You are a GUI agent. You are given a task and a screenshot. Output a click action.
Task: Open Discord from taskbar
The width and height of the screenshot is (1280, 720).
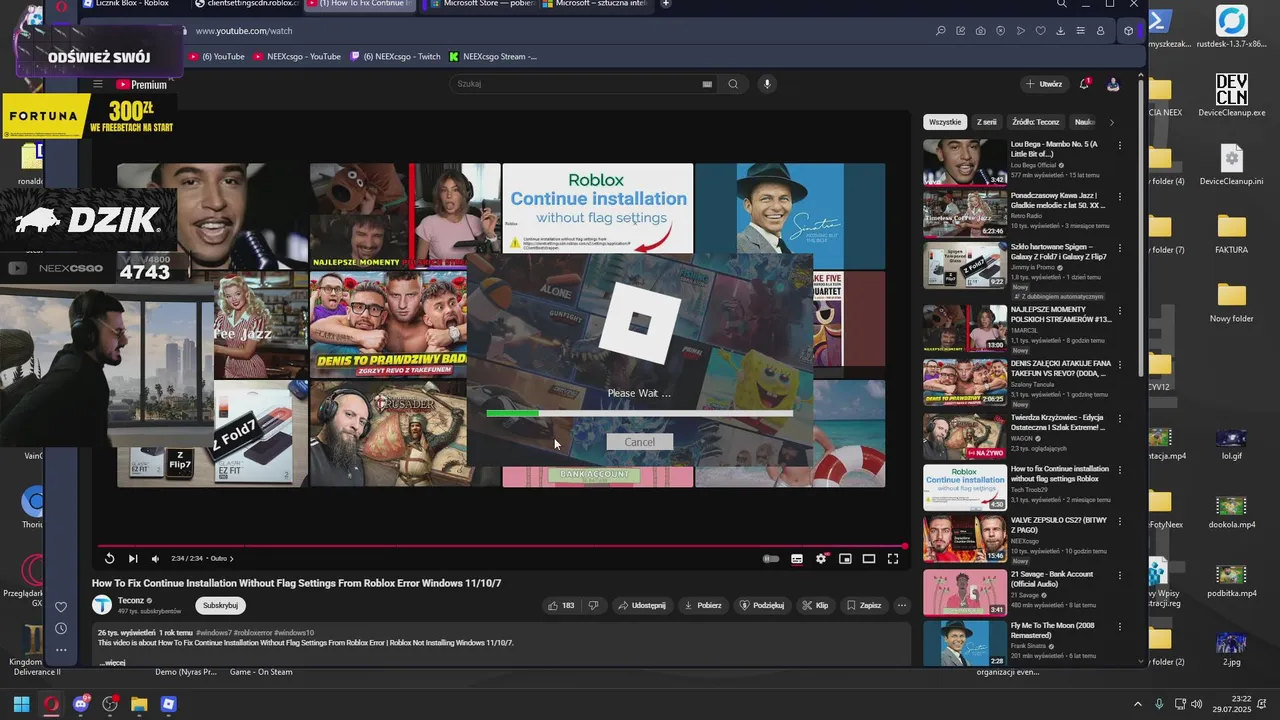tap(81, 704)
